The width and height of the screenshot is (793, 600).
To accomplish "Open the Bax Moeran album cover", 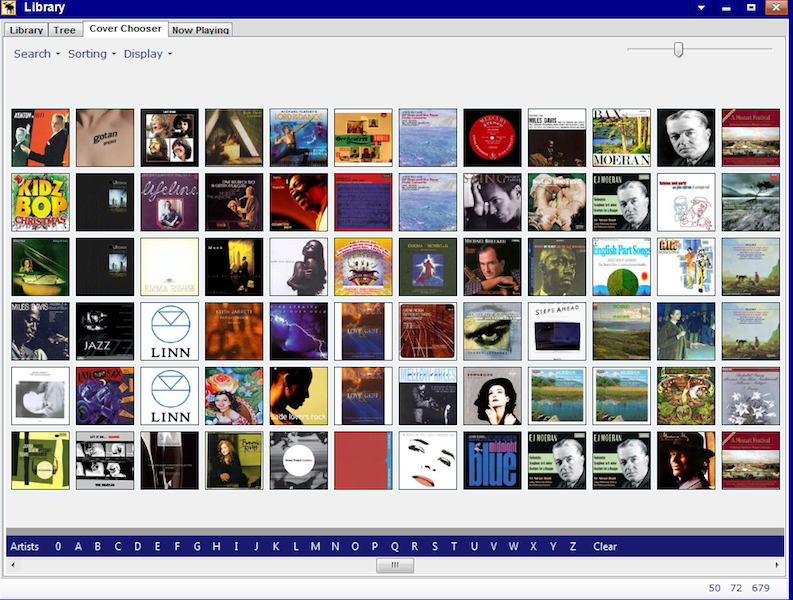I will (x=622, y=138).
